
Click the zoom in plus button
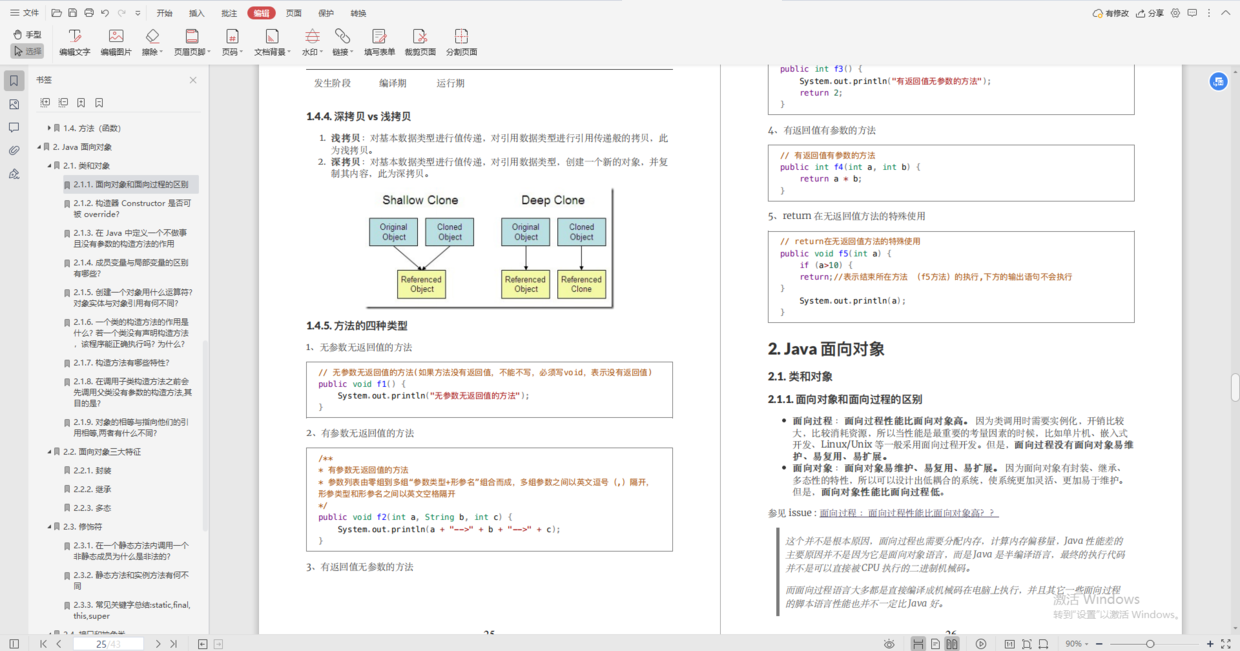[1211, 644]
